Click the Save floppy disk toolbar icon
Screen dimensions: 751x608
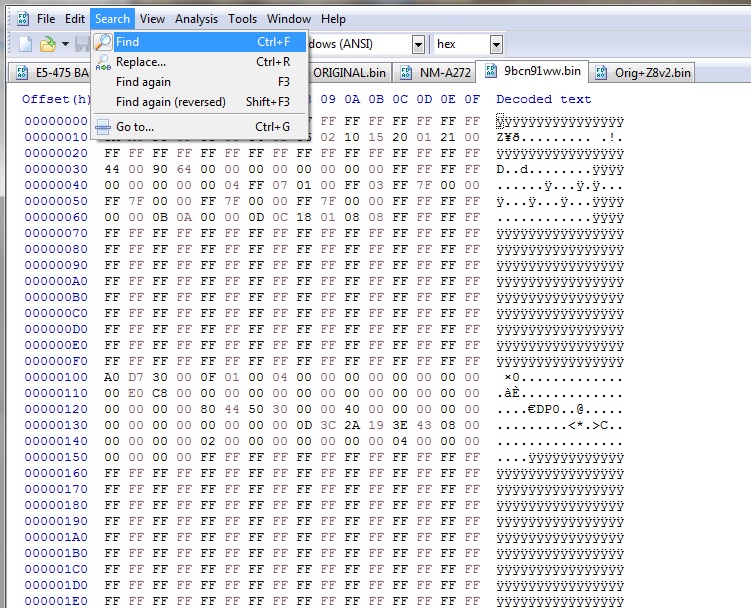(x=83, y=44)
